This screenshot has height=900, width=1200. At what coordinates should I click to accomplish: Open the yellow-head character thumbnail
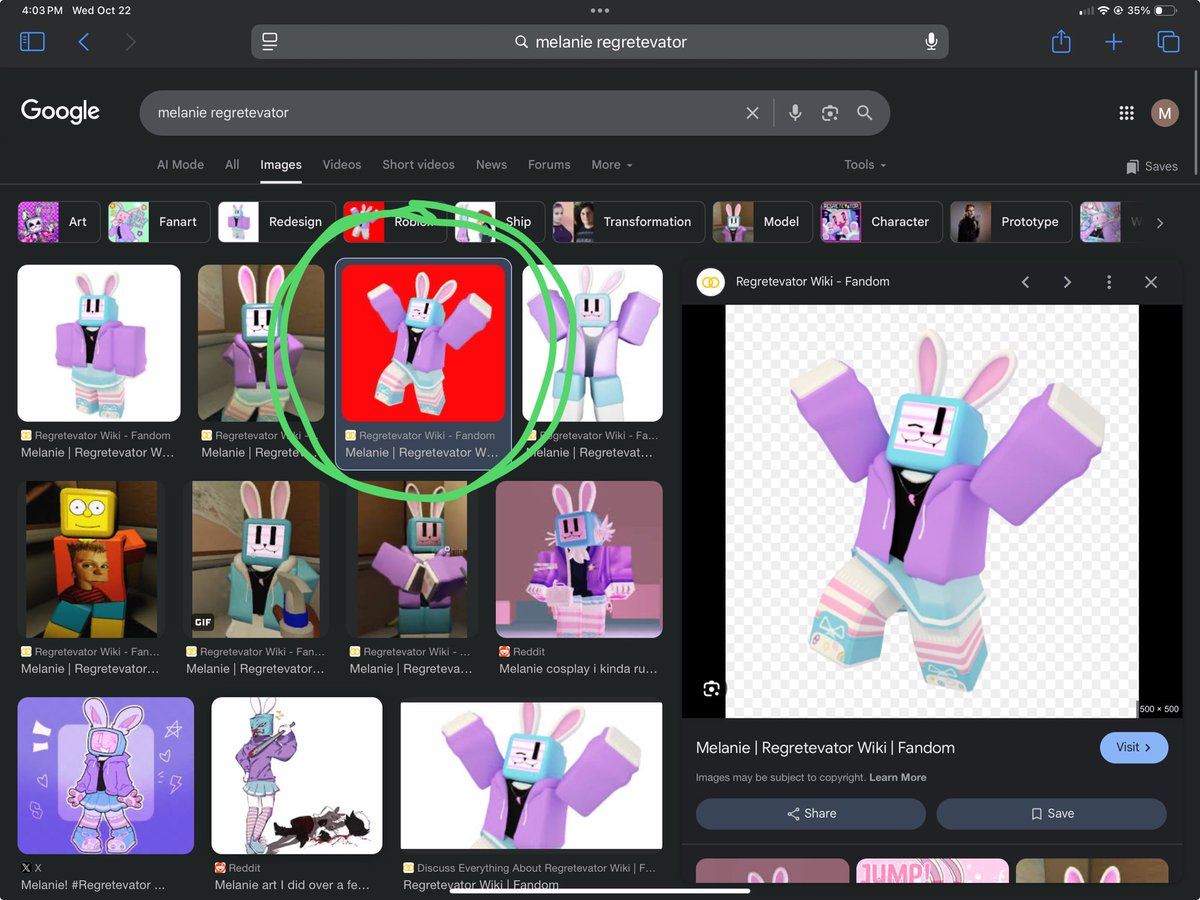92,560
